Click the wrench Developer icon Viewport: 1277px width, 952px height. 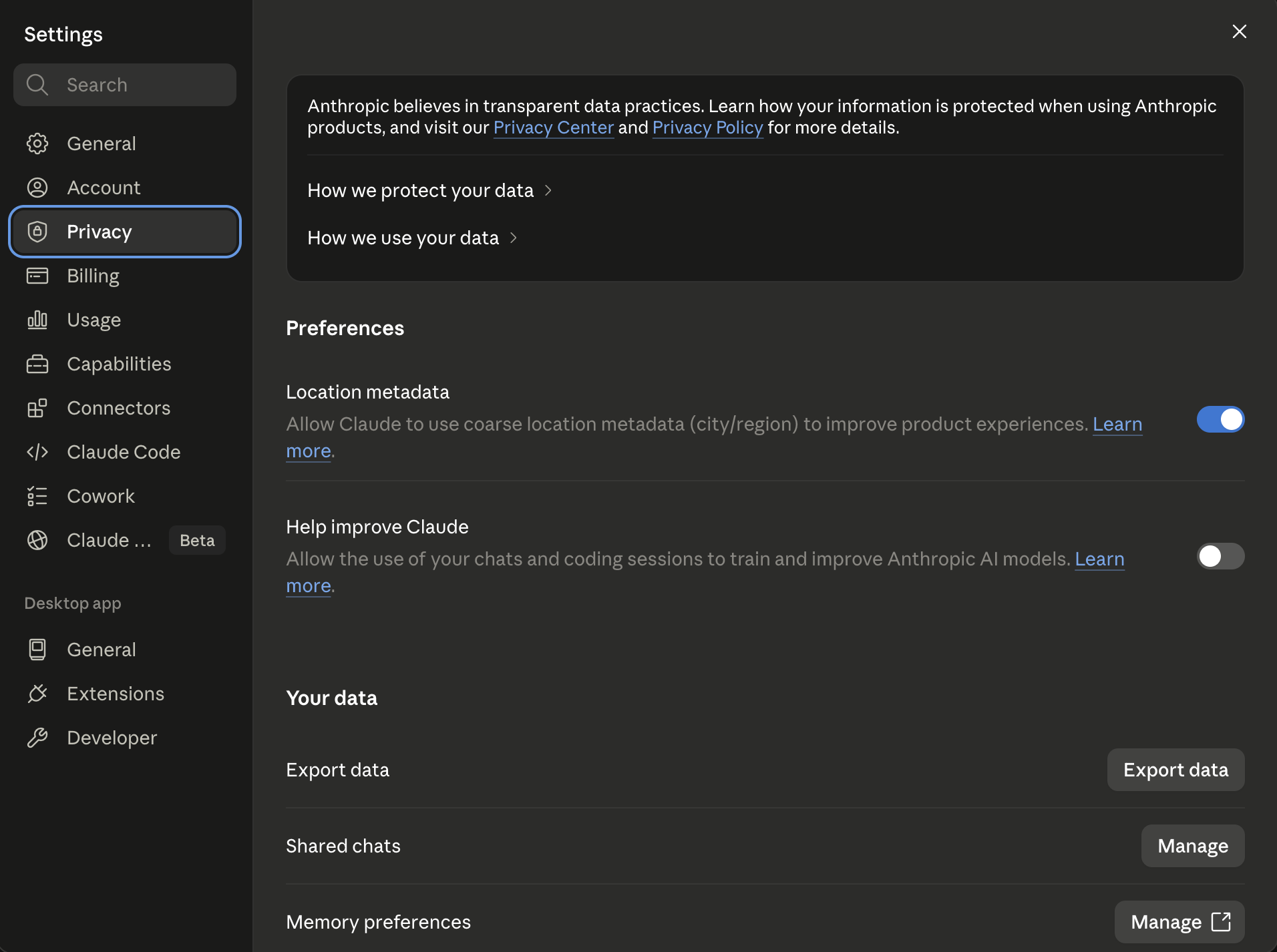click(37, 738)
